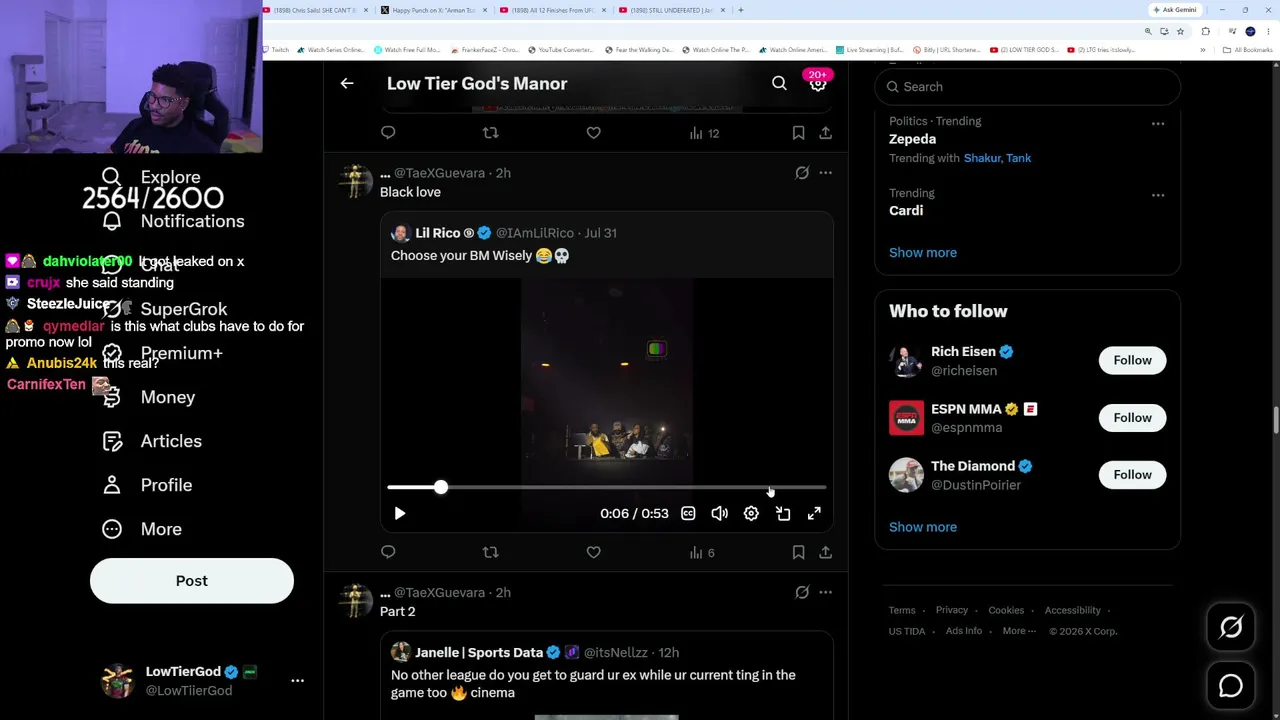Expand the More menu in the sidebar
Screen dimensions: 1280x720
coord(142,529)
